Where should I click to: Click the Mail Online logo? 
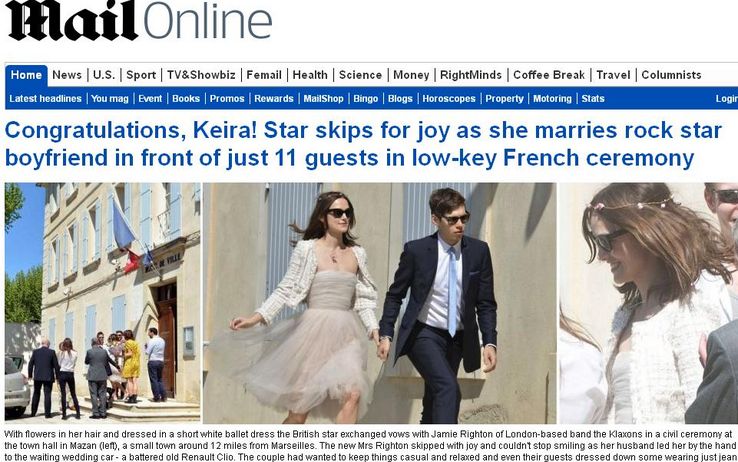pos(139,21)
